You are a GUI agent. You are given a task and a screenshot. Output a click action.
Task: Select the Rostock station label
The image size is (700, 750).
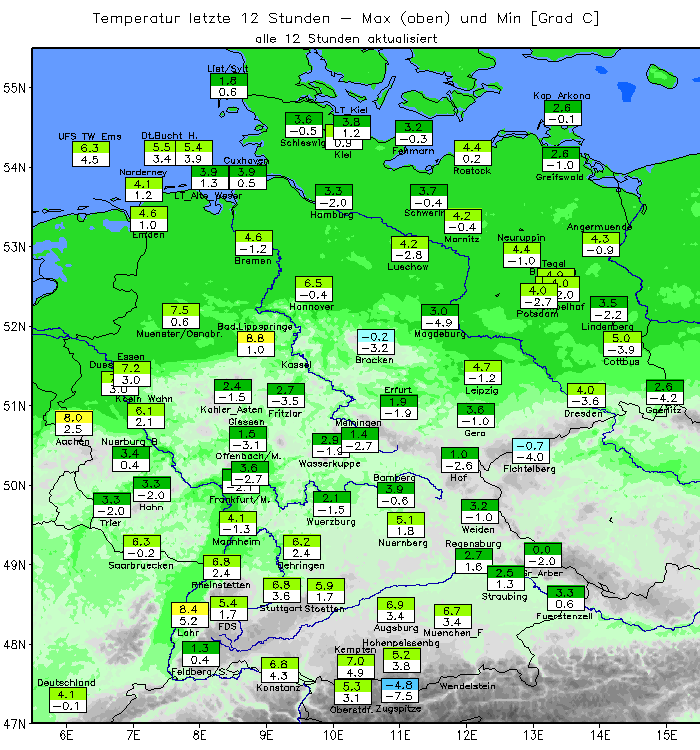pyautogui.click(x=472, y=170)
